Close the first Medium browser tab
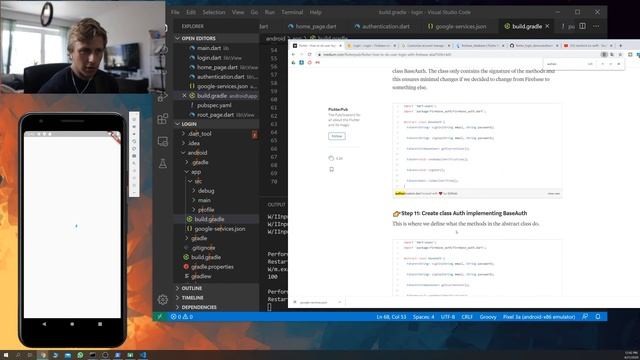Screen dimensions: 640x360 [341, 46]
